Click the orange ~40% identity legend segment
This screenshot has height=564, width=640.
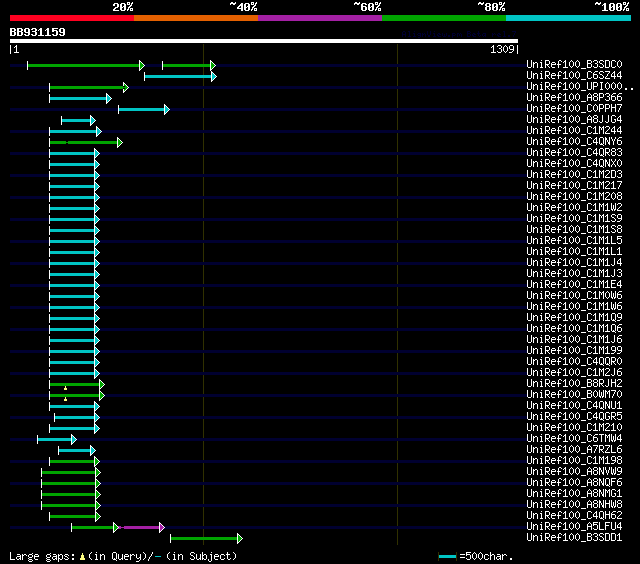click(196, 18)
